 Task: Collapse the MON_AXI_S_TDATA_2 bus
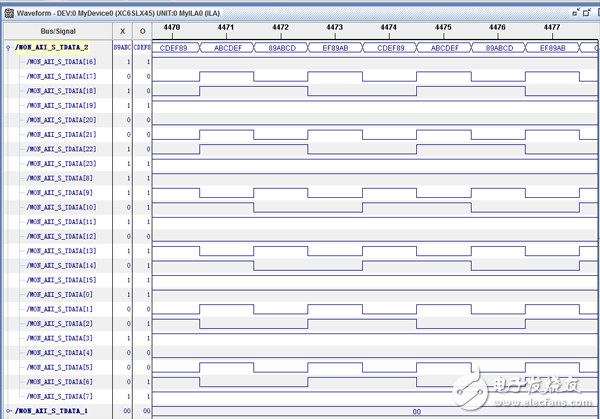point(8,48)
